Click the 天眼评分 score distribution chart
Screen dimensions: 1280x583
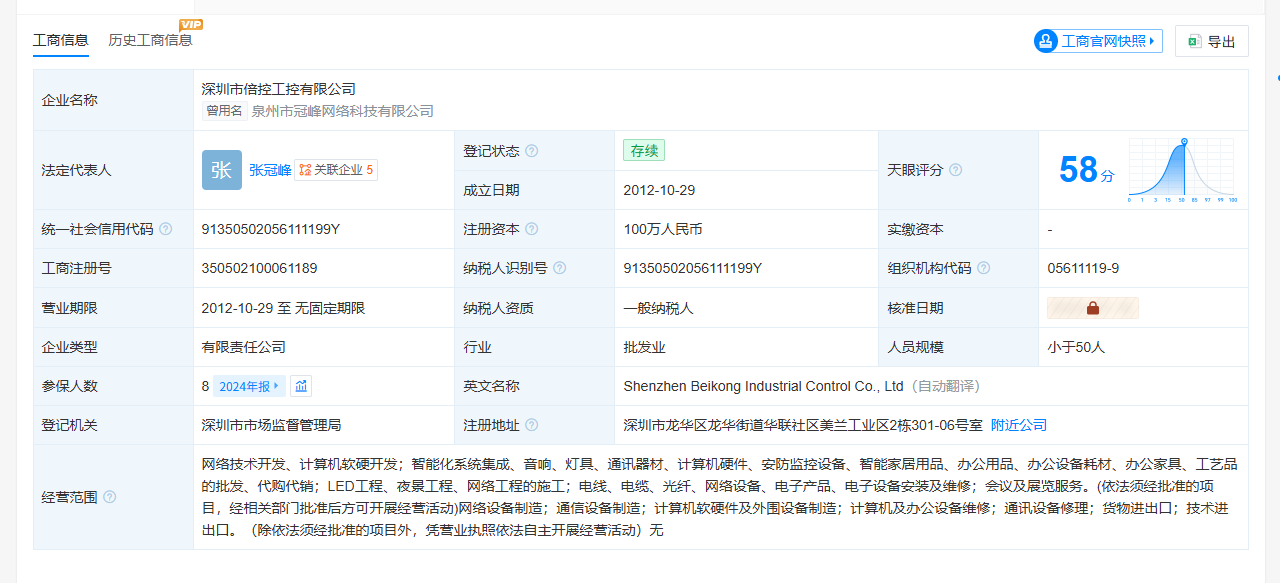(1182, 170)
